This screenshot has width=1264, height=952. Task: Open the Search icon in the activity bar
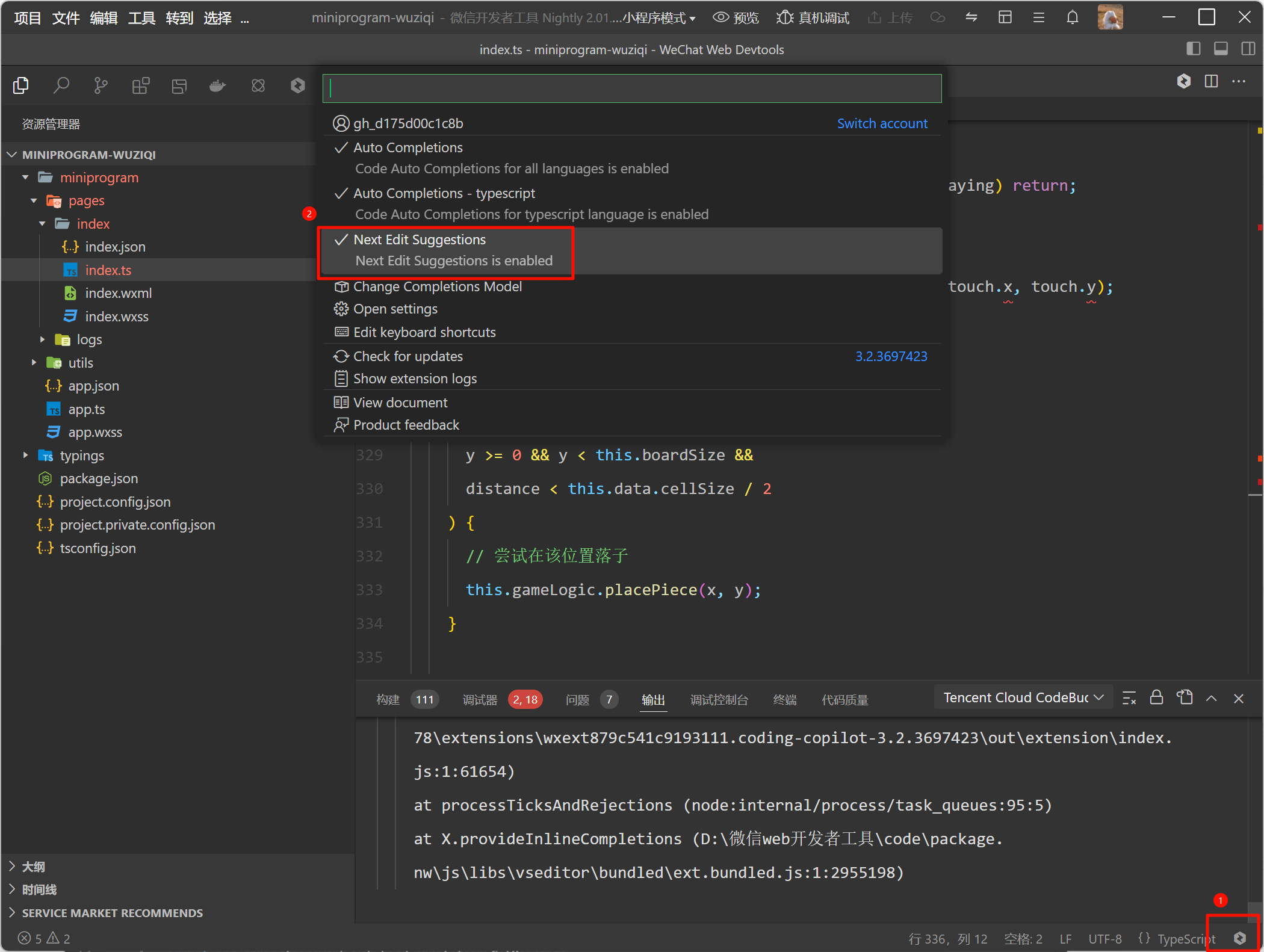coord(61,86)
